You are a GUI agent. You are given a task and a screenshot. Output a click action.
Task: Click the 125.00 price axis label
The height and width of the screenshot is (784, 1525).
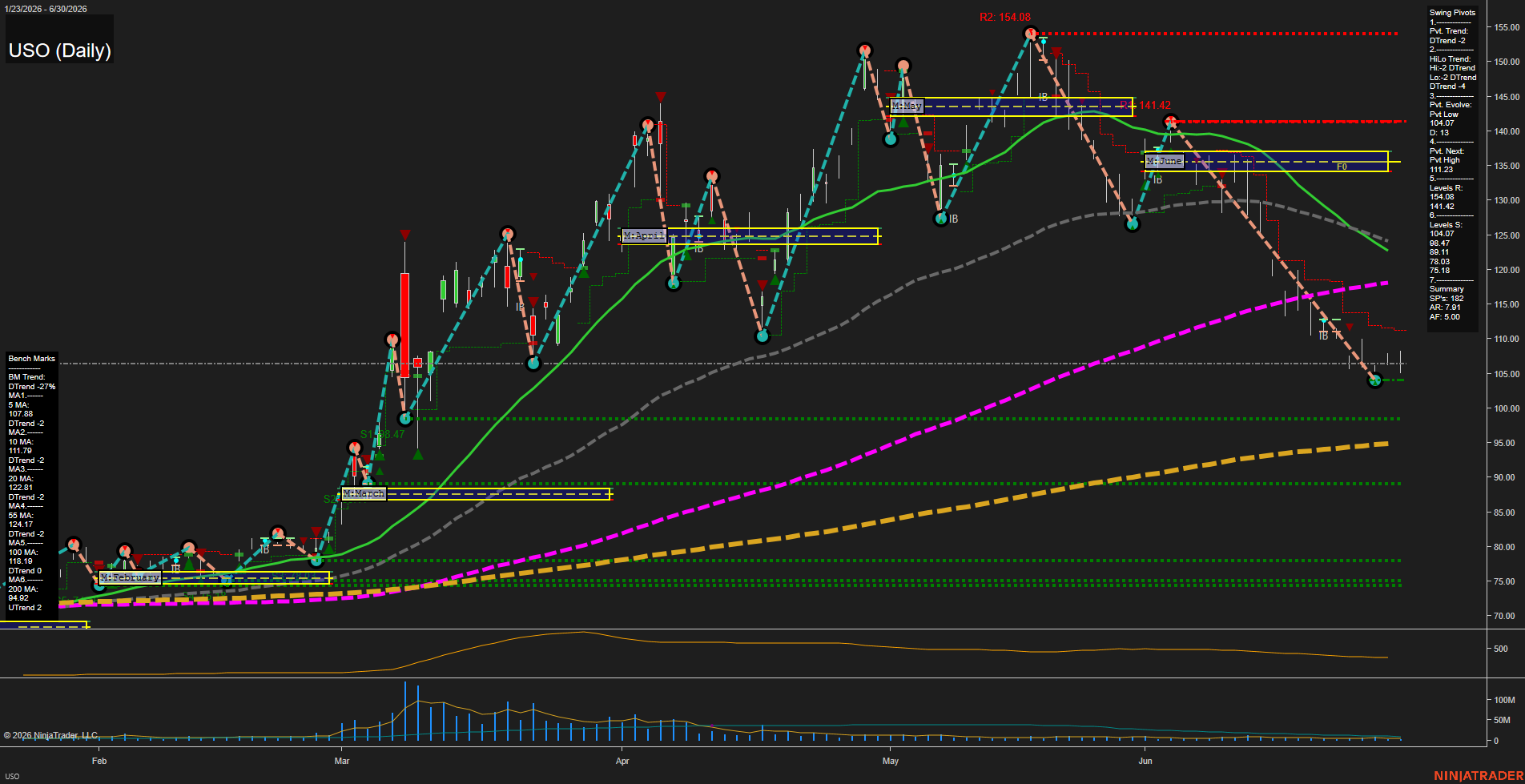1507,235
